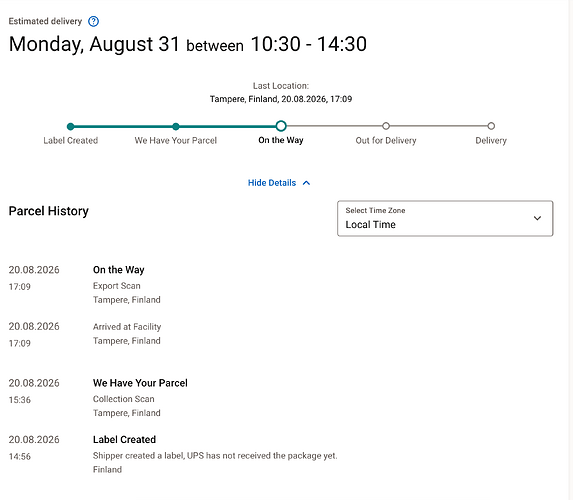
Task: Select the Label Created progress dot
Action: click(x=71, y=126)
